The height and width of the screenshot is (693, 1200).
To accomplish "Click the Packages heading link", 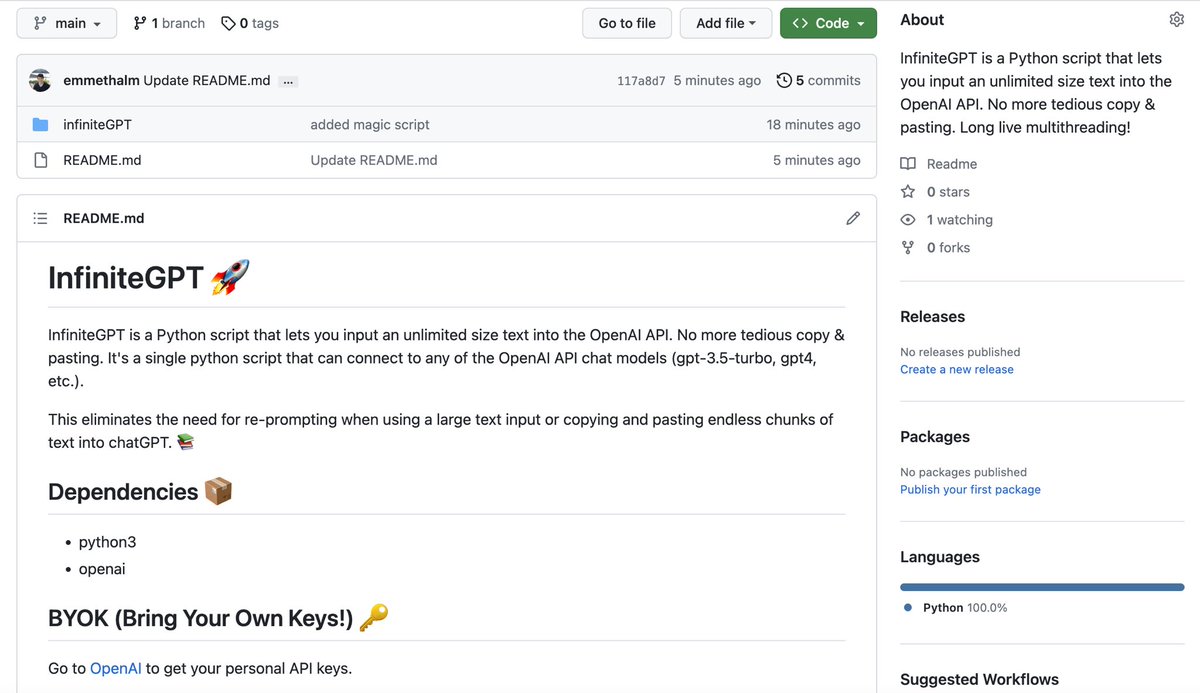I will (935, 437).
